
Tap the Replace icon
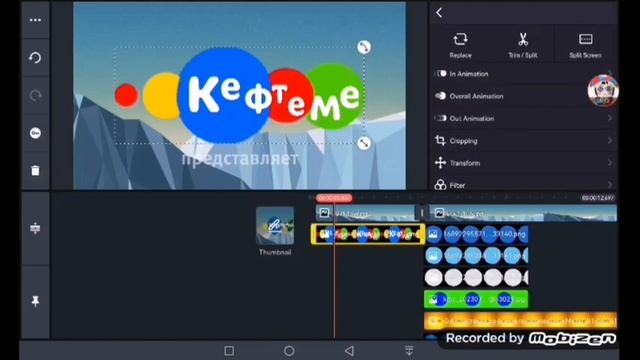click(460, 40)
